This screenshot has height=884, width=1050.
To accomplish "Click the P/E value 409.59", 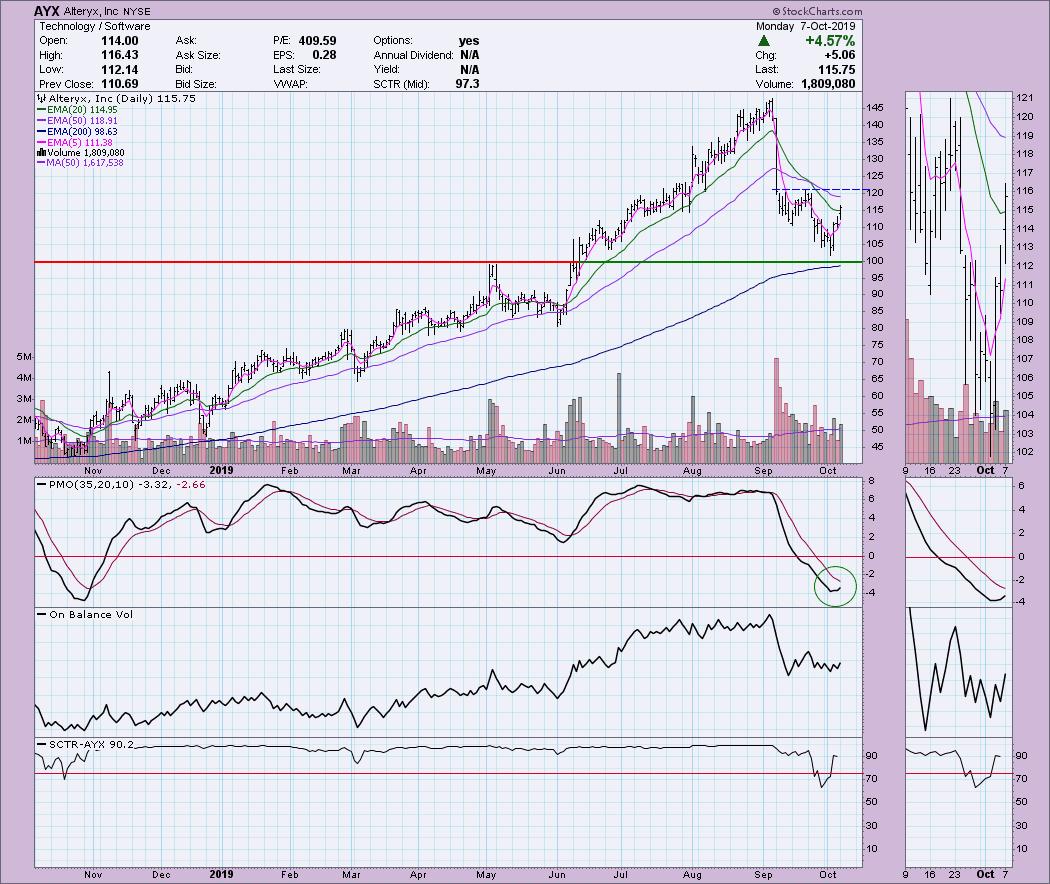I will (x=317, y=41).
